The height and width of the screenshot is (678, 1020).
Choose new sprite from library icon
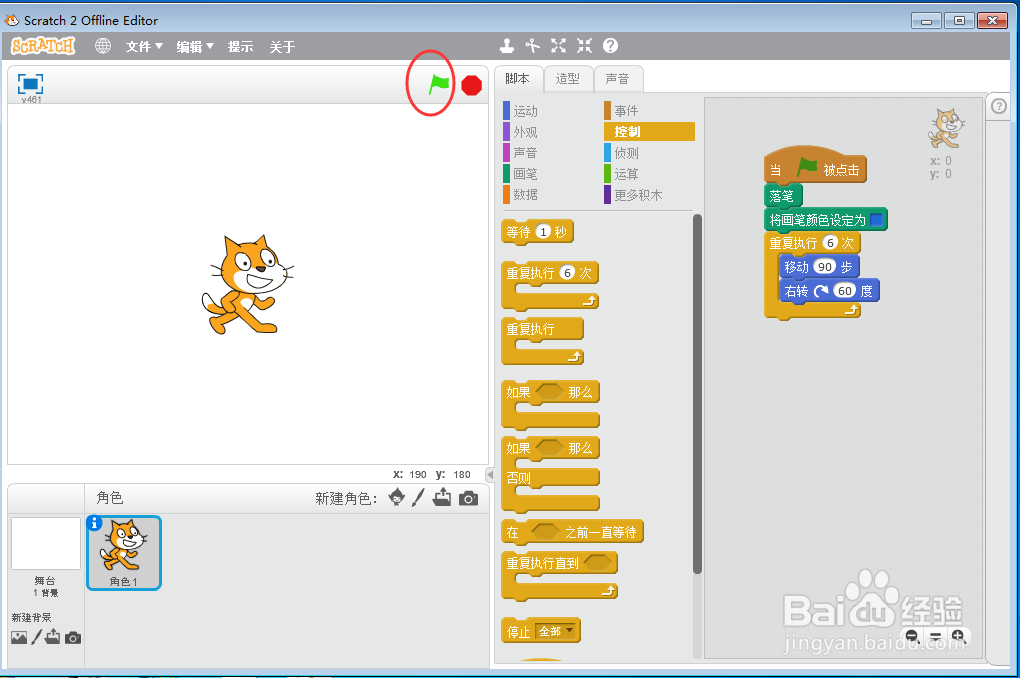[x=397, y=498]
